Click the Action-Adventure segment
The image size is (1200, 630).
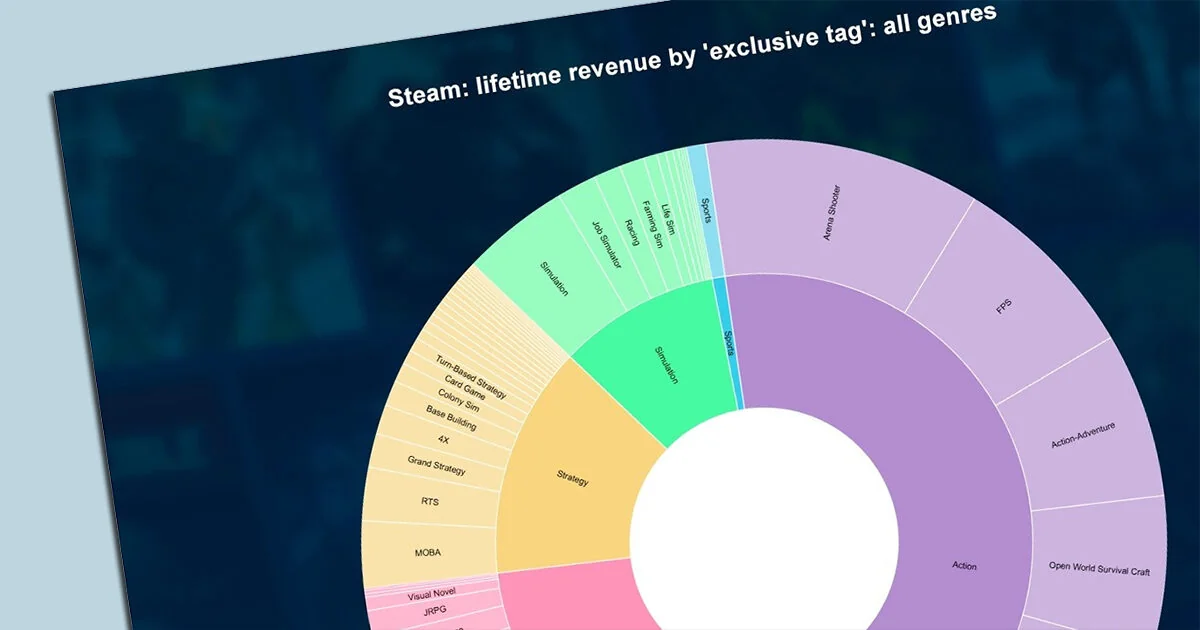1083,434
